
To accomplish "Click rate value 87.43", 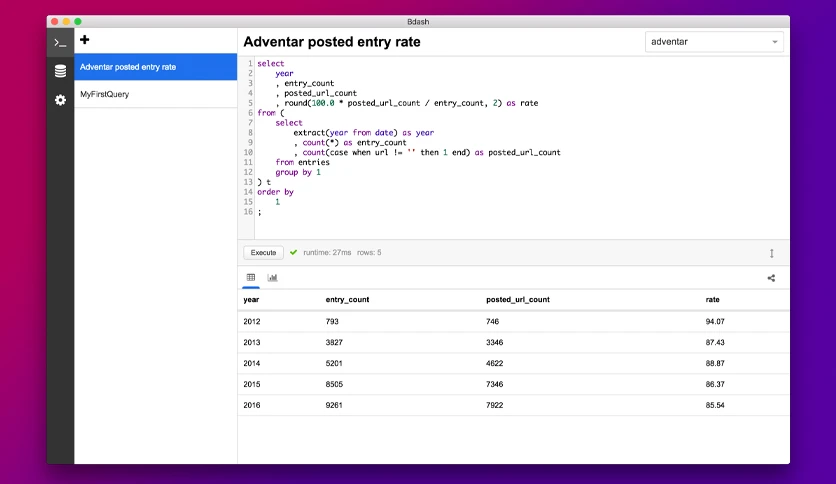I will [x=715, y=342].
